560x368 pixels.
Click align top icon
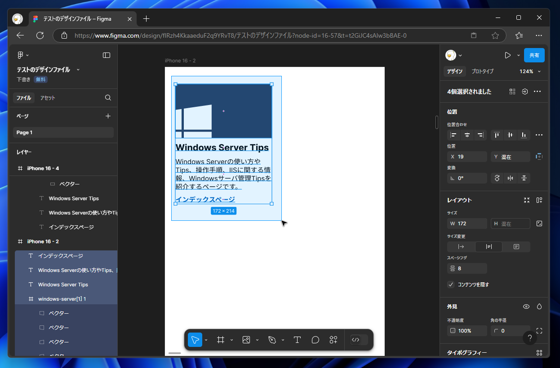[x=496, y=135]
